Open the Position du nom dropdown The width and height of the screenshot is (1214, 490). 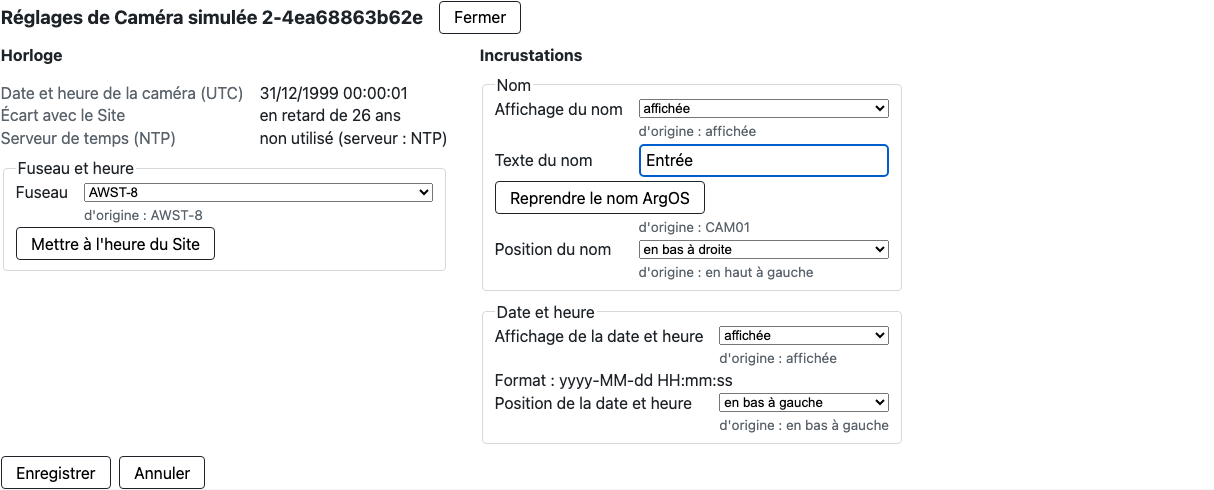pos(764,249)
